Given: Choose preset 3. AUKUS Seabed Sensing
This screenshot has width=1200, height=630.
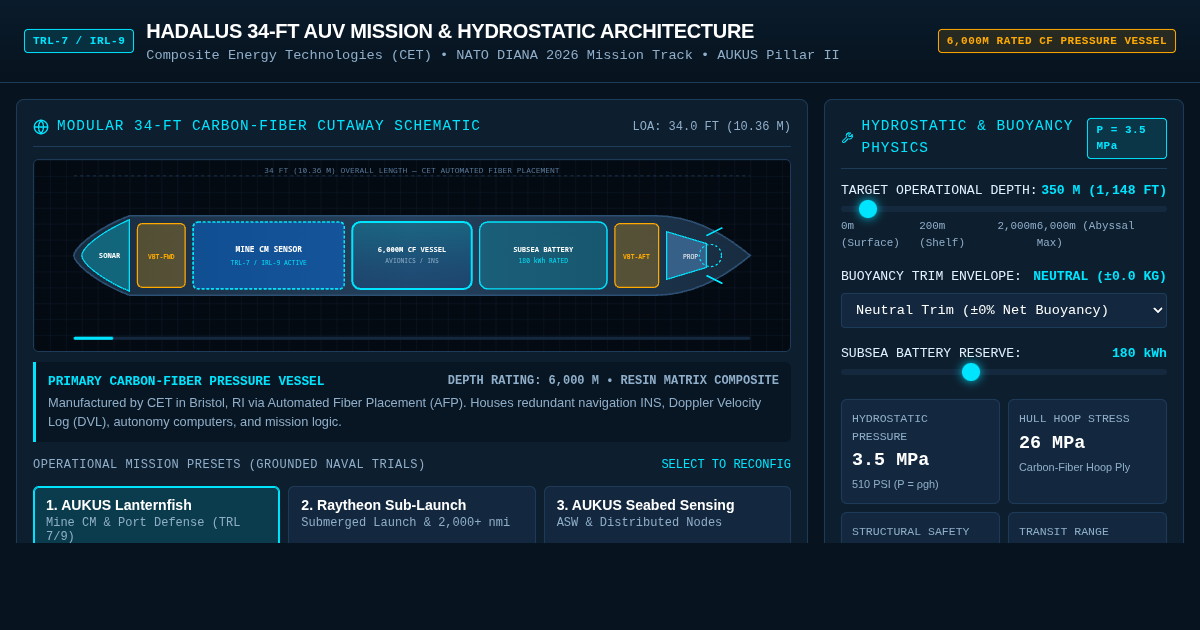Looking at the screenshot, I should click(667, 515).
